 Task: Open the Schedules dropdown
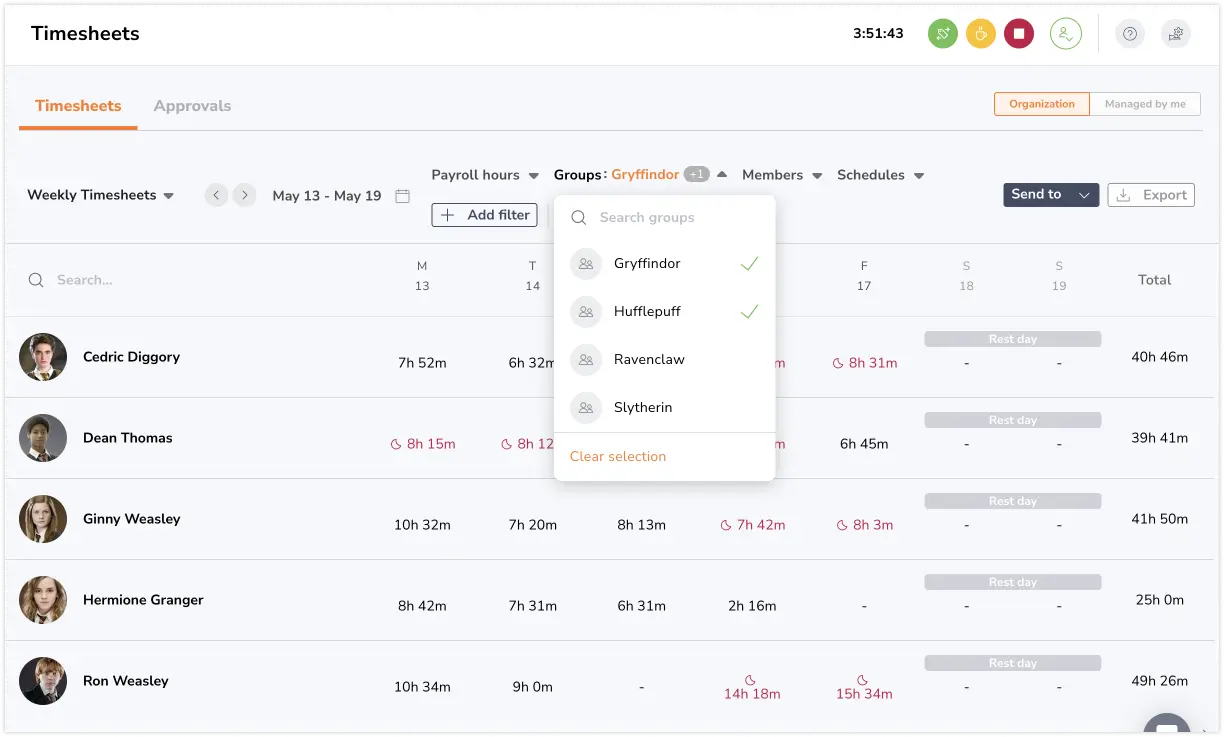pos(879,175)
